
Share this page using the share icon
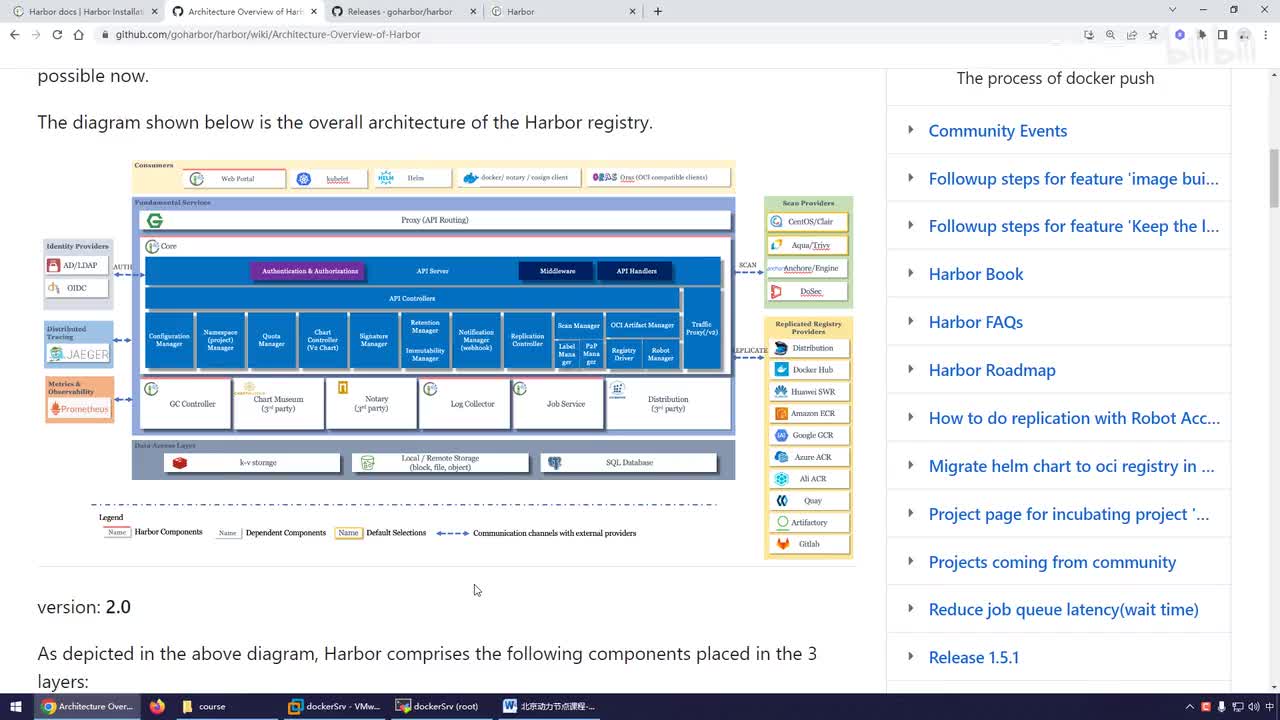pos(1132,34)
